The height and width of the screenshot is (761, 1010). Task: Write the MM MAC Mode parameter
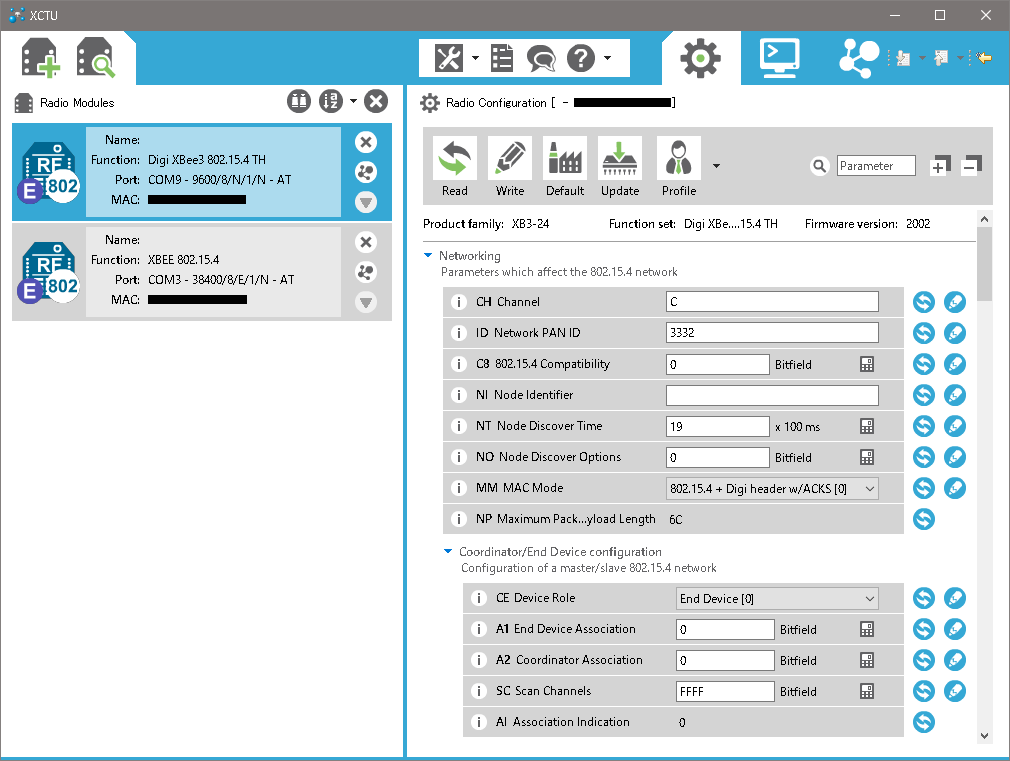pyautogui.click(x=955, y=488)
